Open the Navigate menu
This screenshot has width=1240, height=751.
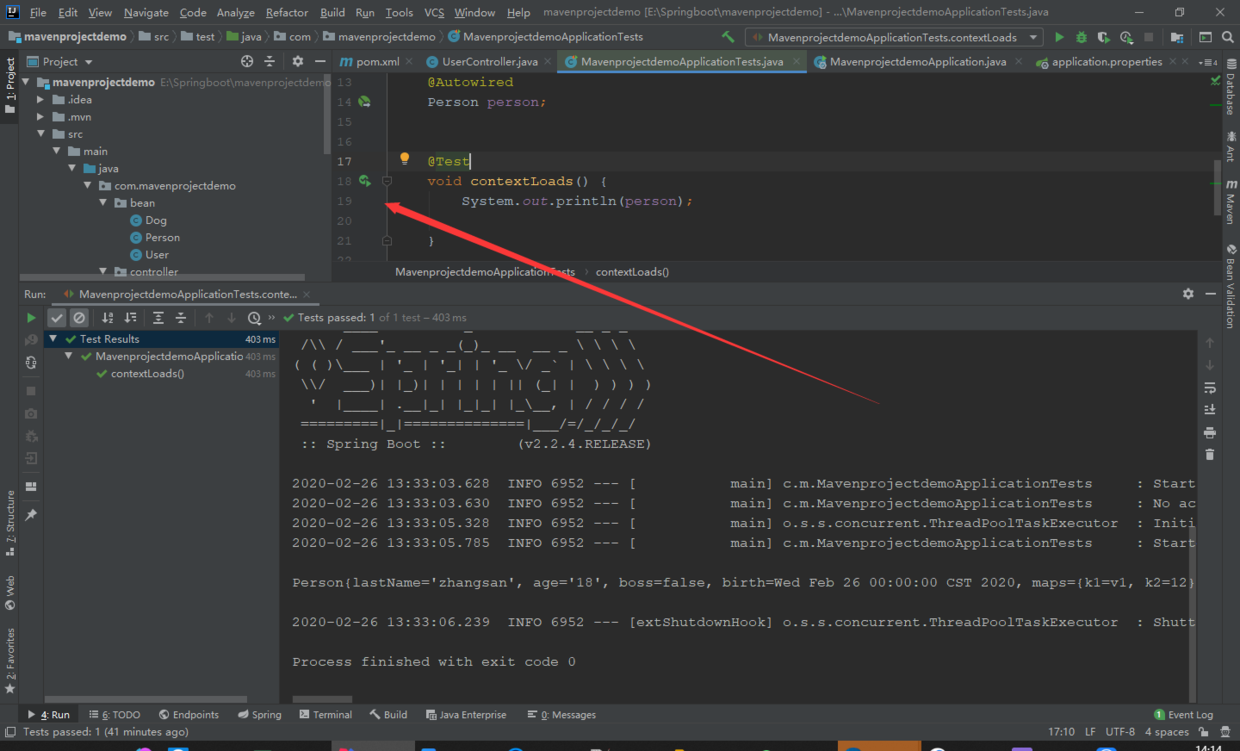146,12
